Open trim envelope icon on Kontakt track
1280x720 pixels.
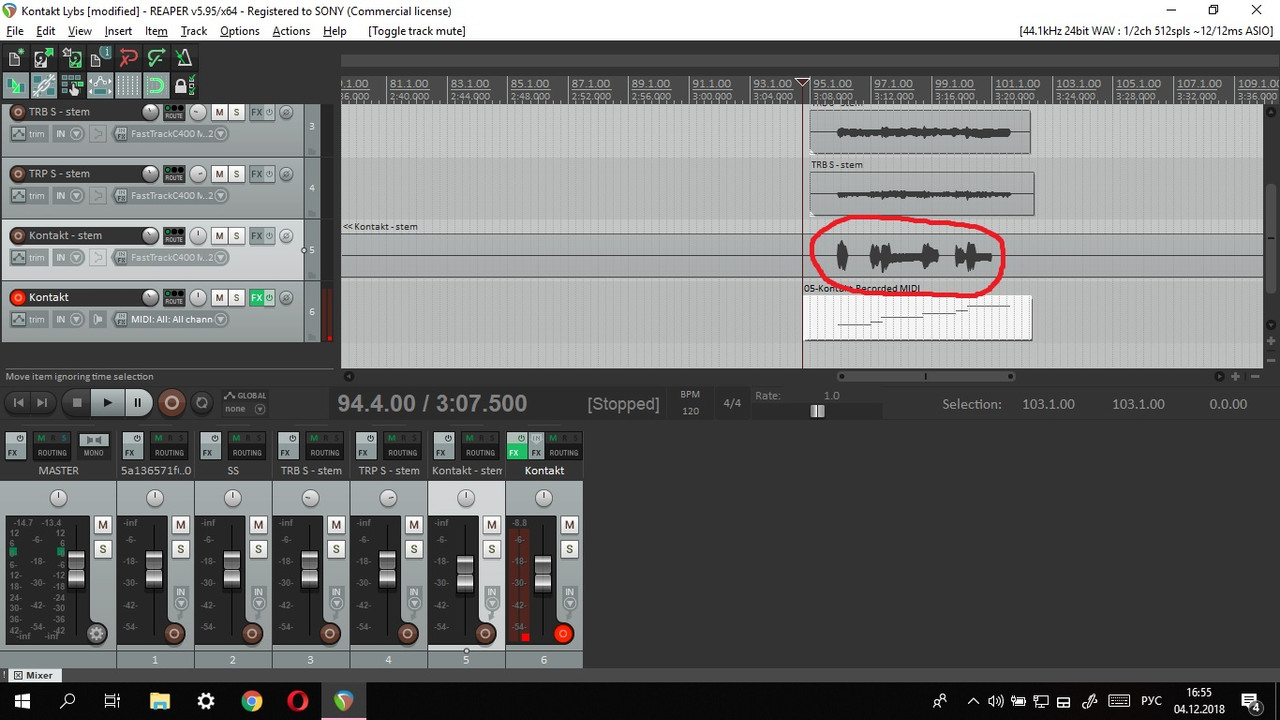[x=18, y=319]
